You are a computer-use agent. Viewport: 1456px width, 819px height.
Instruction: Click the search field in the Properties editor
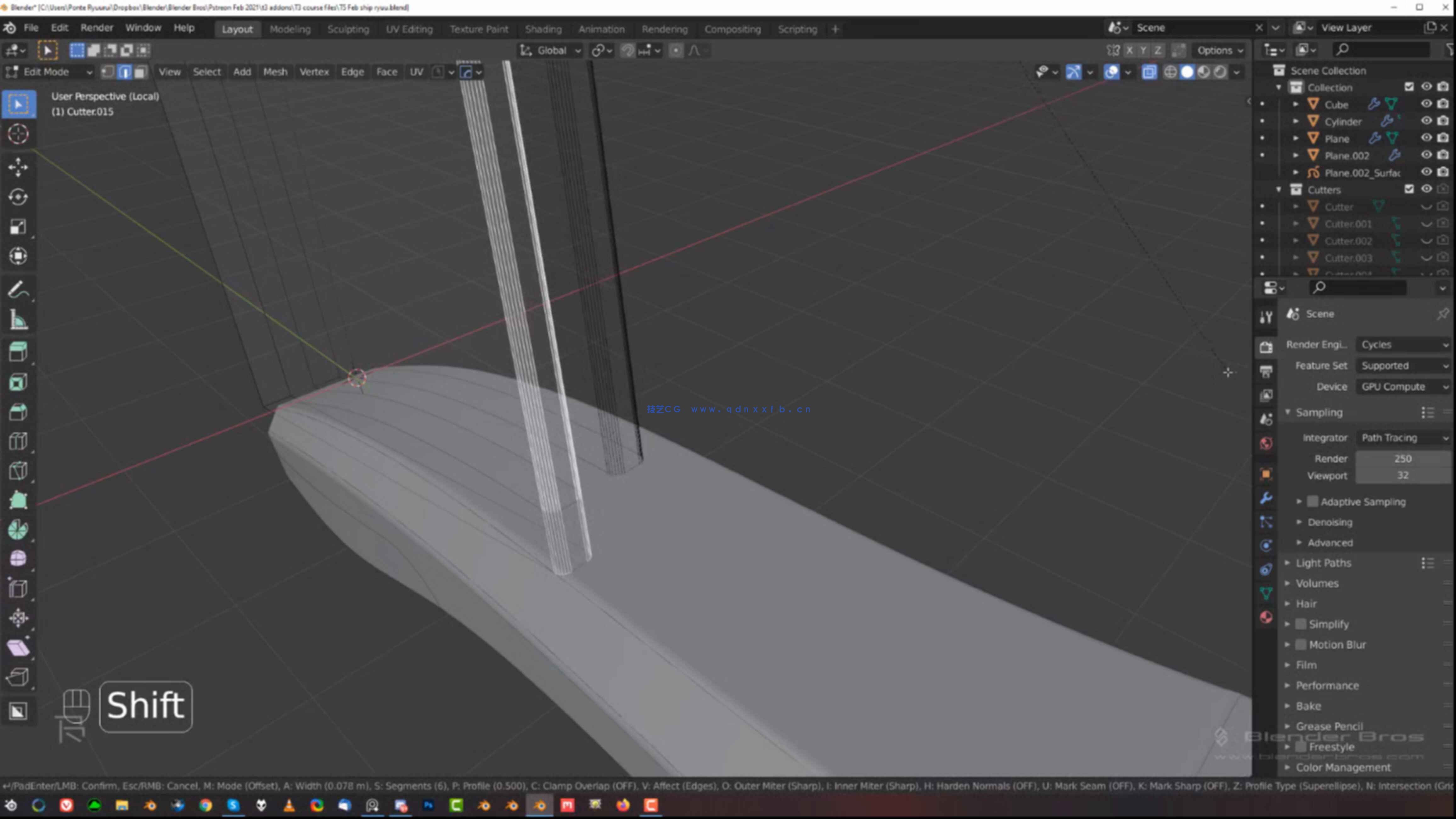(x=1357, y=288)
